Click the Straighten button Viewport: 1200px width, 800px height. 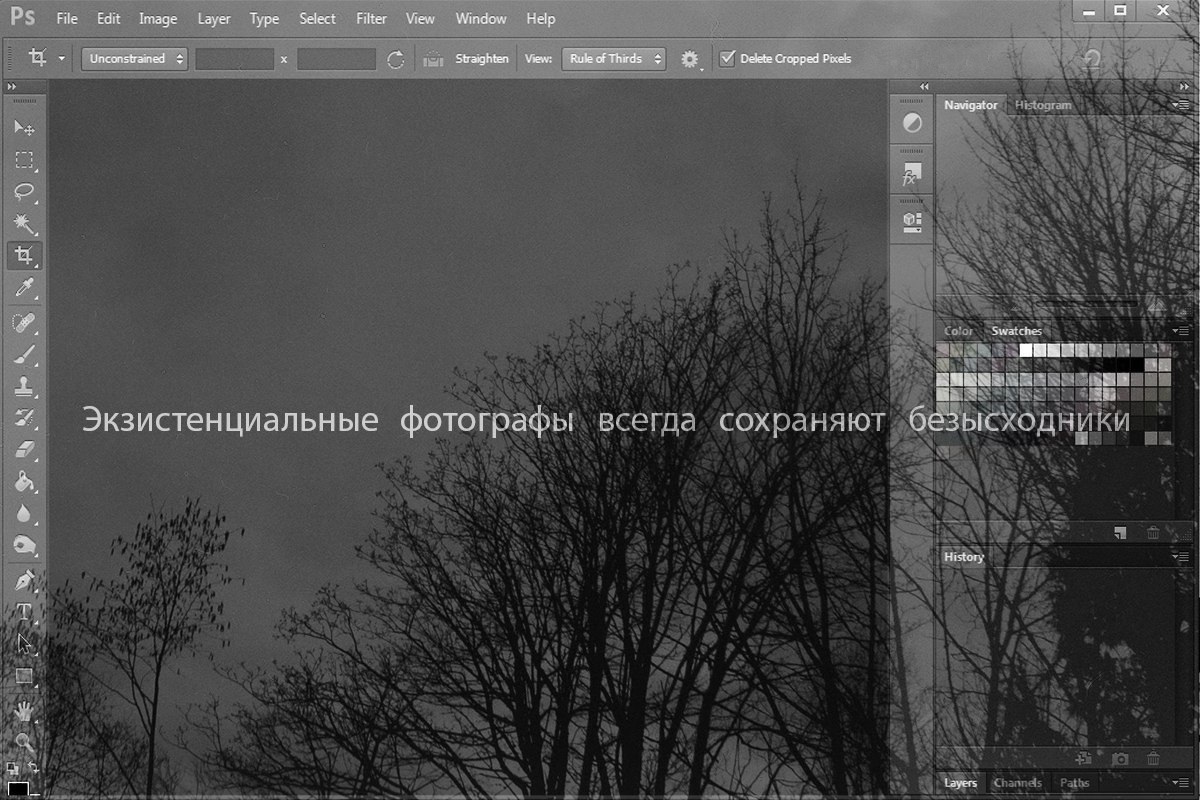pos(481,58)
